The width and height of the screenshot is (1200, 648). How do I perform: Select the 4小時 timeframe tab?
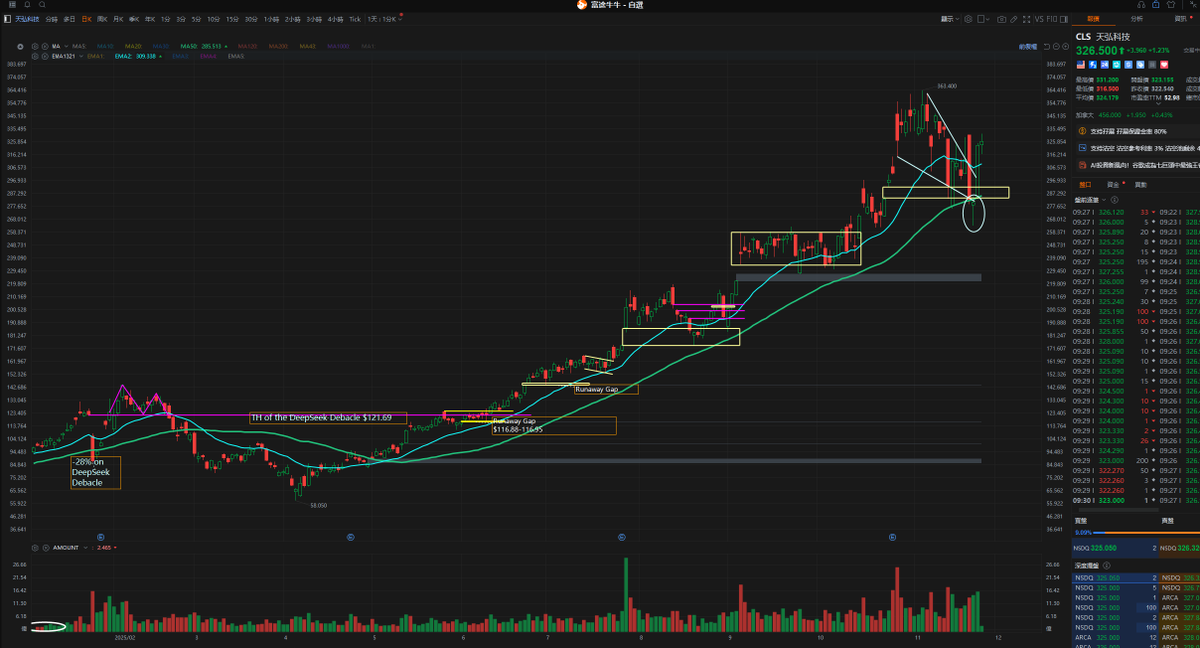tap(335, 19)
